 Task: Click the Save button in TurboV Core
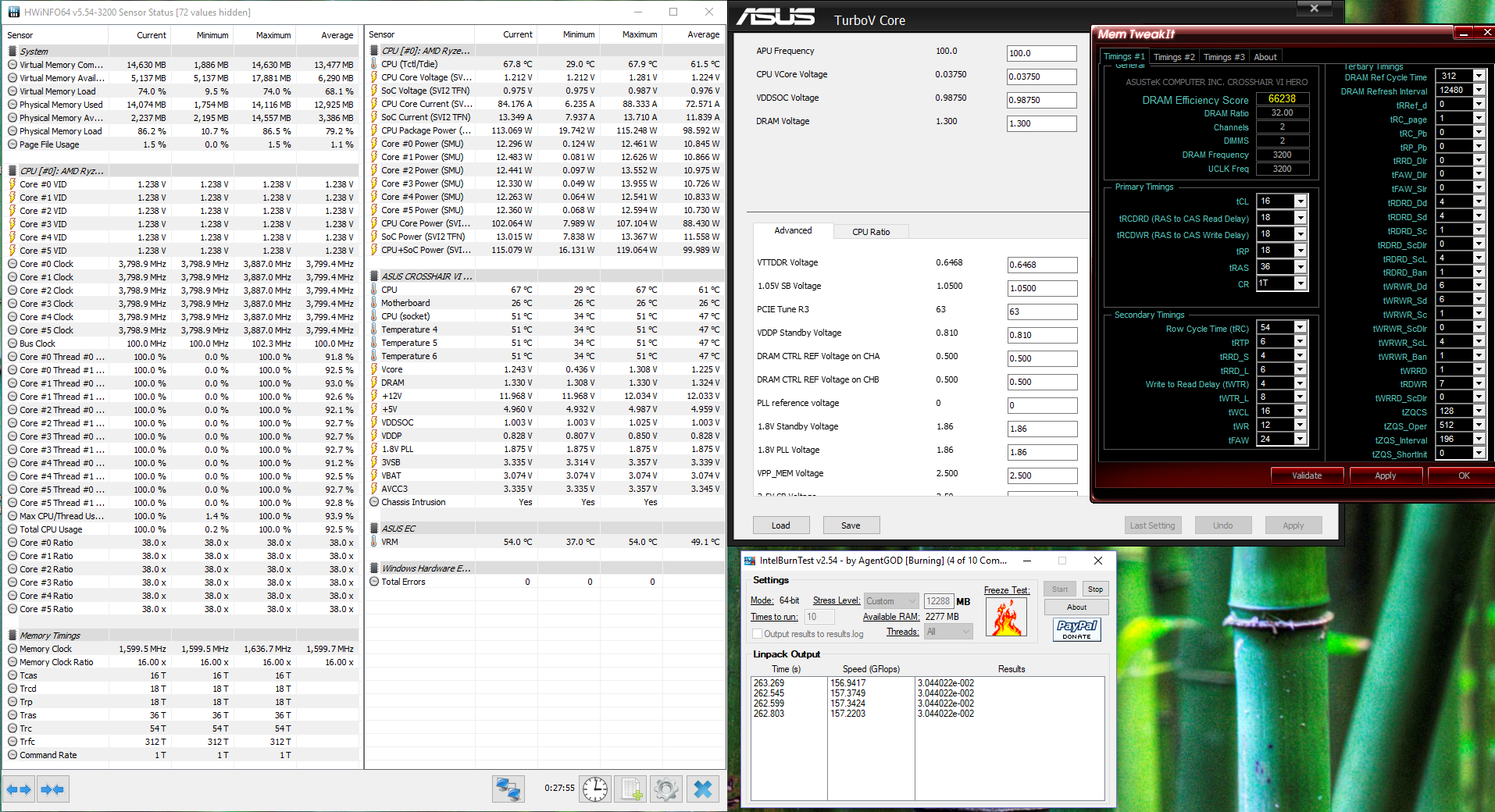coord(851,525)
